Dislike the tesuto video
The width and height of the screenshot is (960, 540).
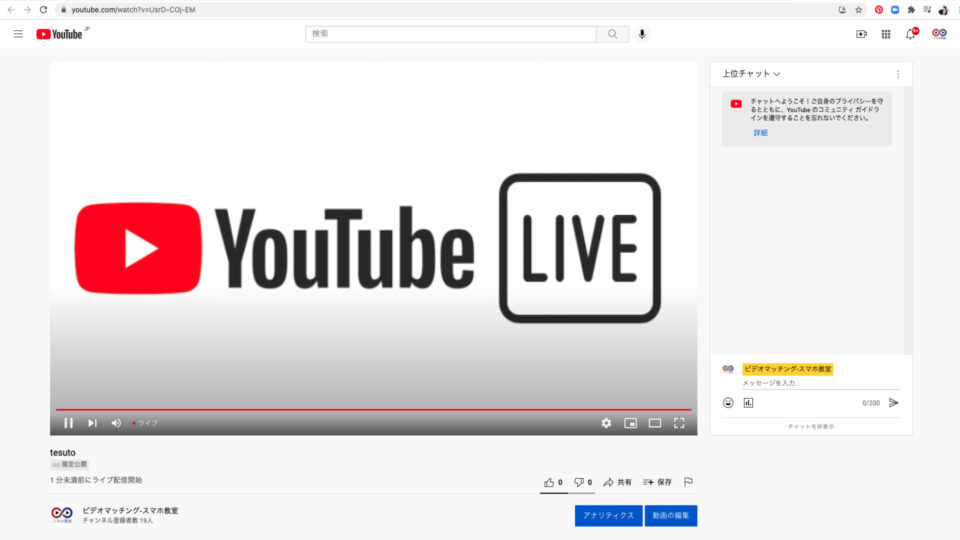pyautogui.click(x=583, y=482)
